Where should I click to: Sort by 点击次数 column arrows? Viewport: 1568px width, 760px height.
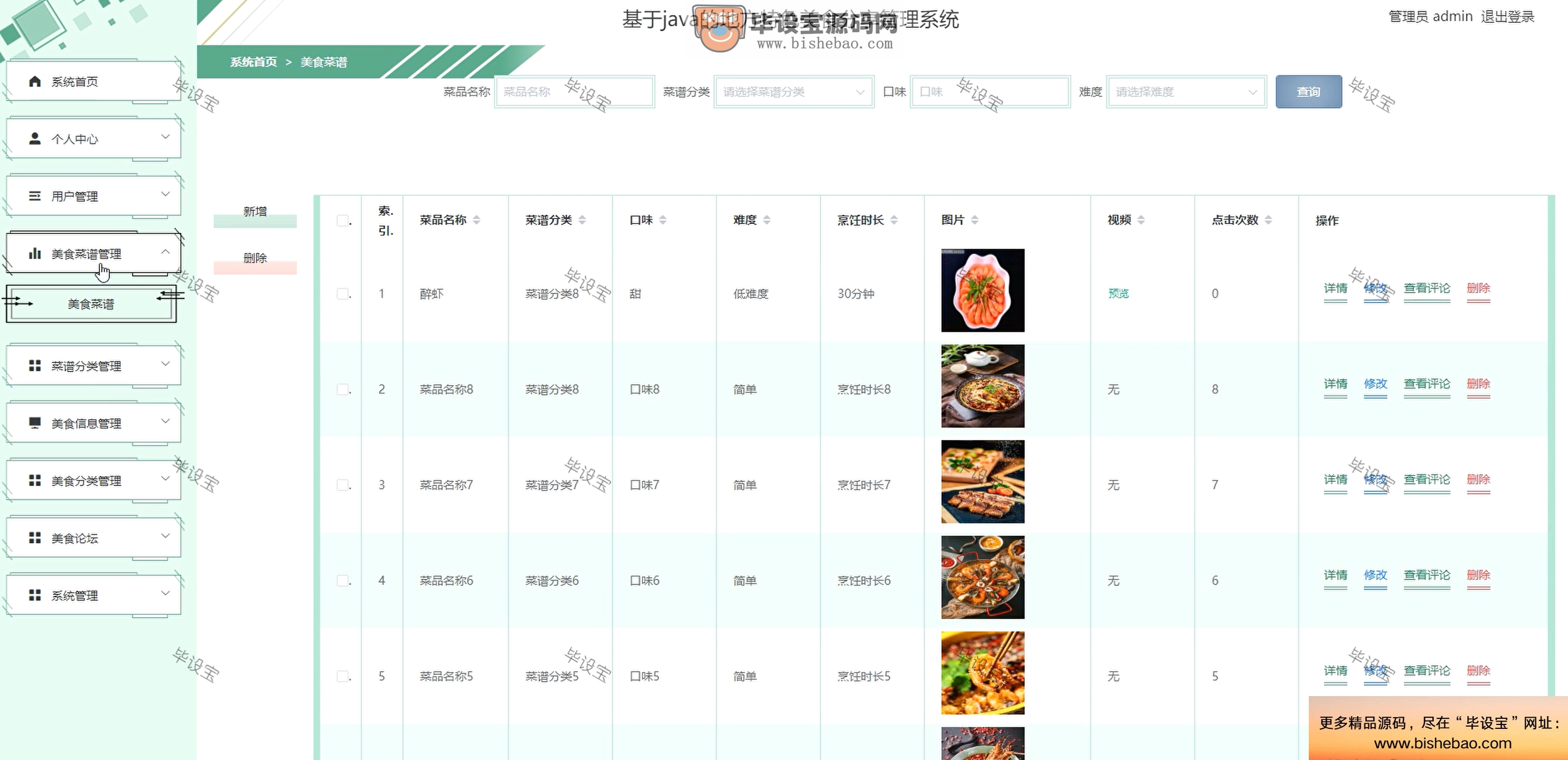[x=1269, y=220]
